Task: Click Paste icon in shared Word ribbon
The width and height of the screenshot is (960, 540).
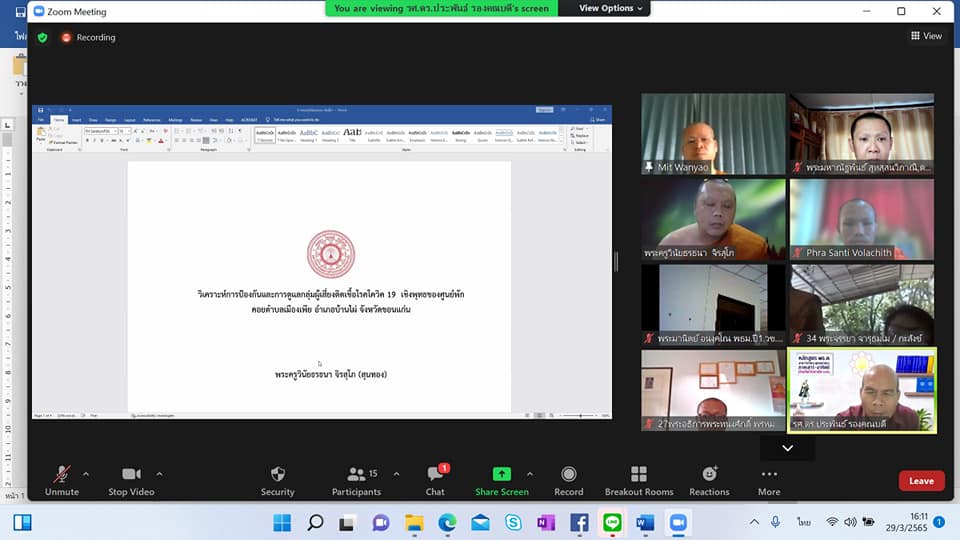Action: click(x=40, y=132)
